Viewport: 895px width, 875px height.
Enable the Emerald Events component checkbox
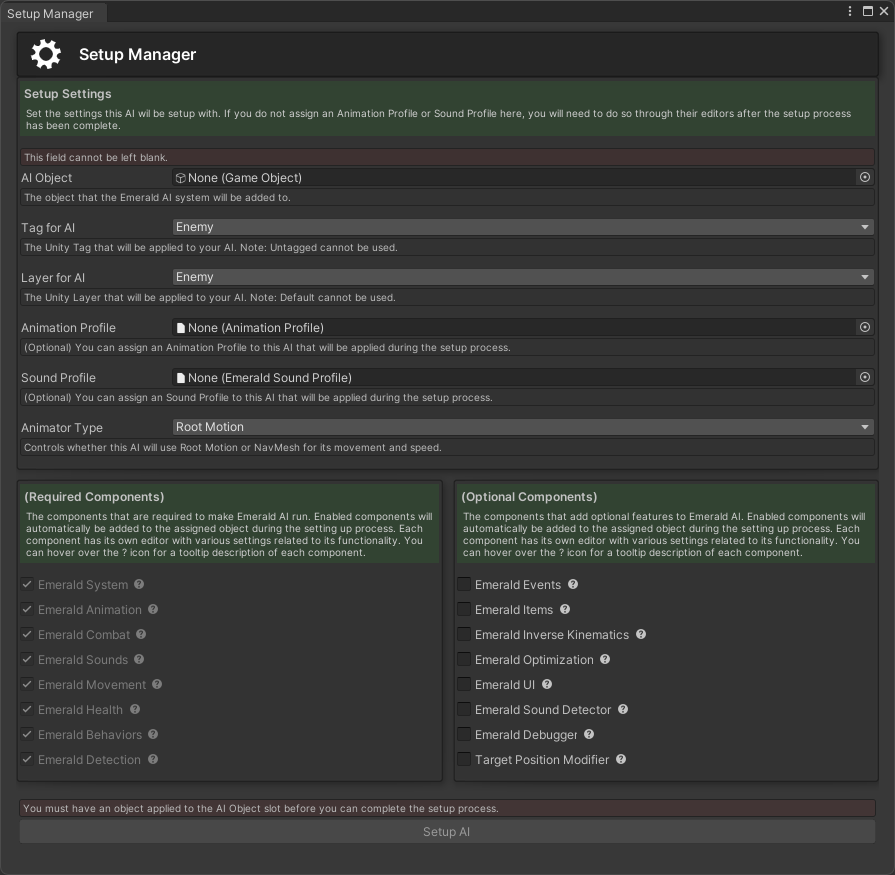464,584
